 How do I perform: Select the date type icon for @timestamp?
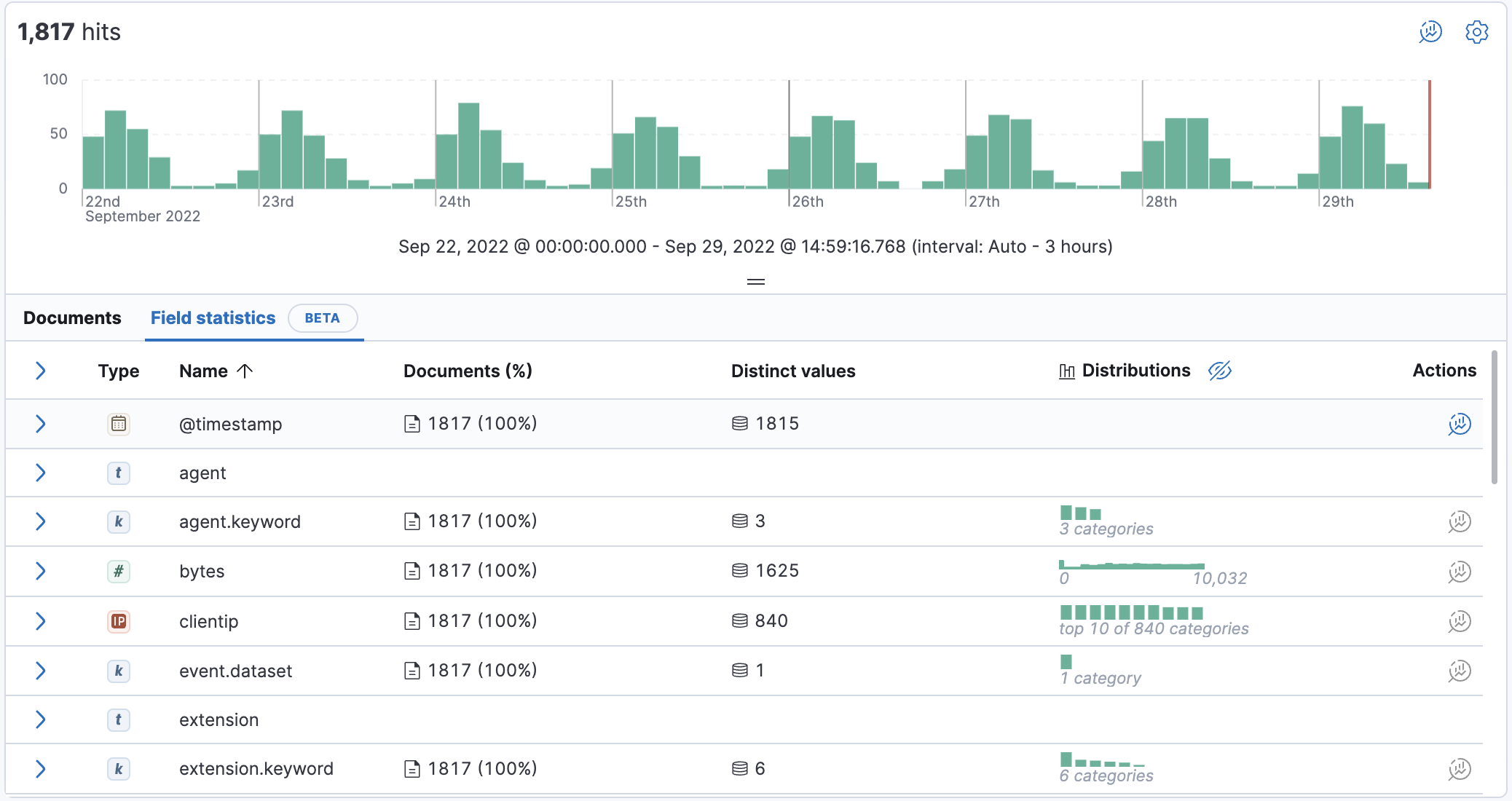click(x=119, y=423)
